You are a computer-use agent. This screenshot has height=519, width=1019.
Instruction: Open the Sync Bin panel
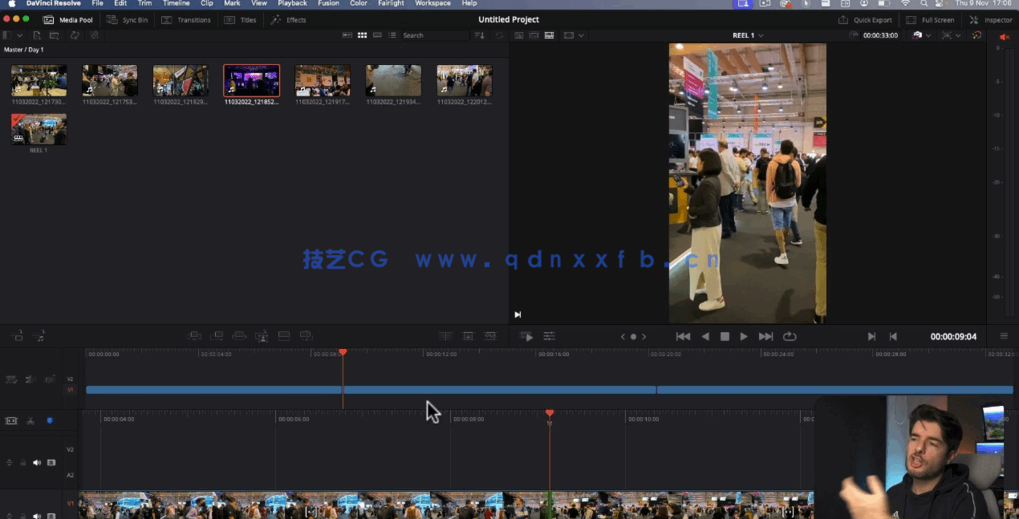pyautogui.click(x=127, y=20)
